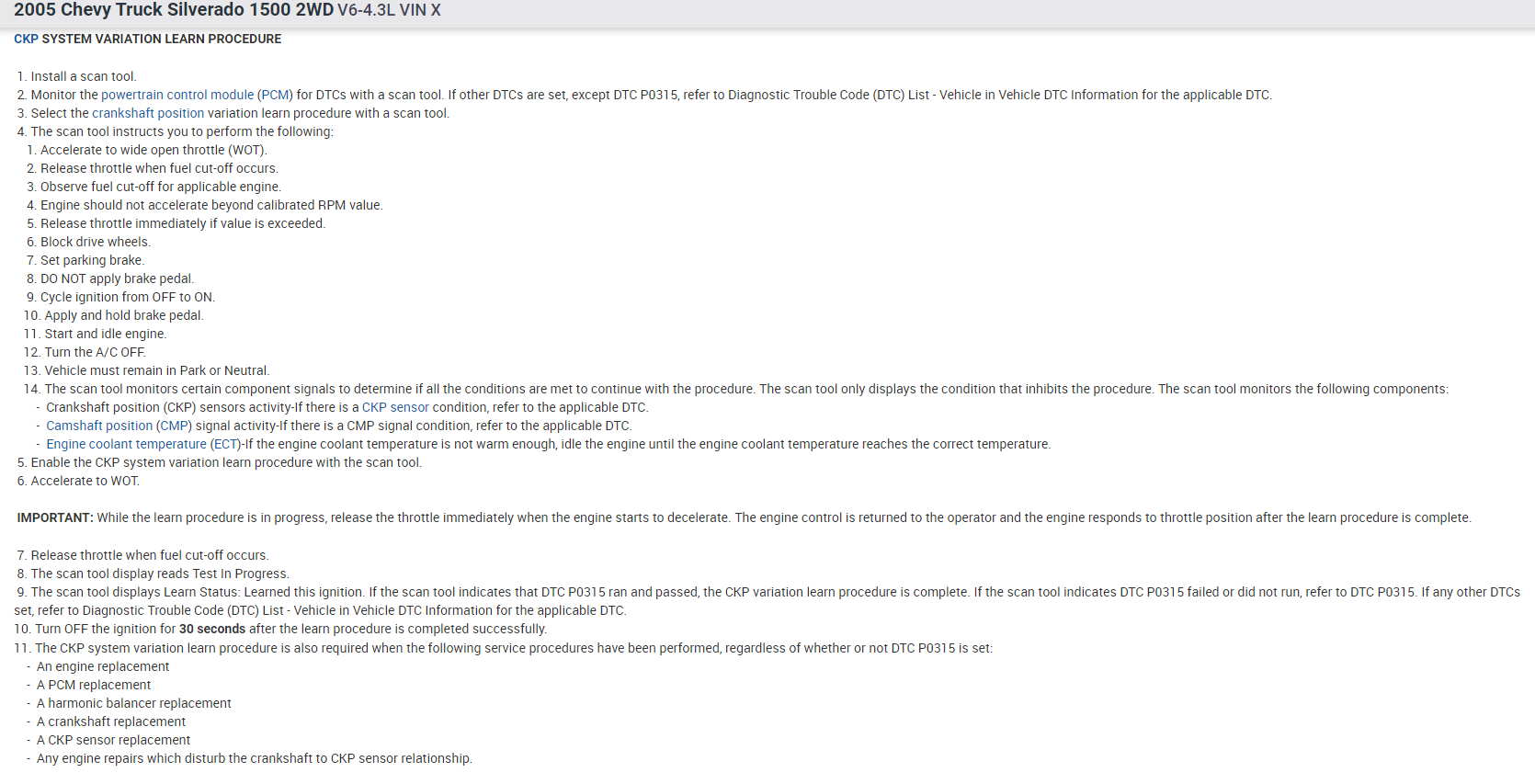Click the SYSTEM VARIATION LEARN PROCEDURE heading
1535x784 pixels.
[x=162, y=39]
